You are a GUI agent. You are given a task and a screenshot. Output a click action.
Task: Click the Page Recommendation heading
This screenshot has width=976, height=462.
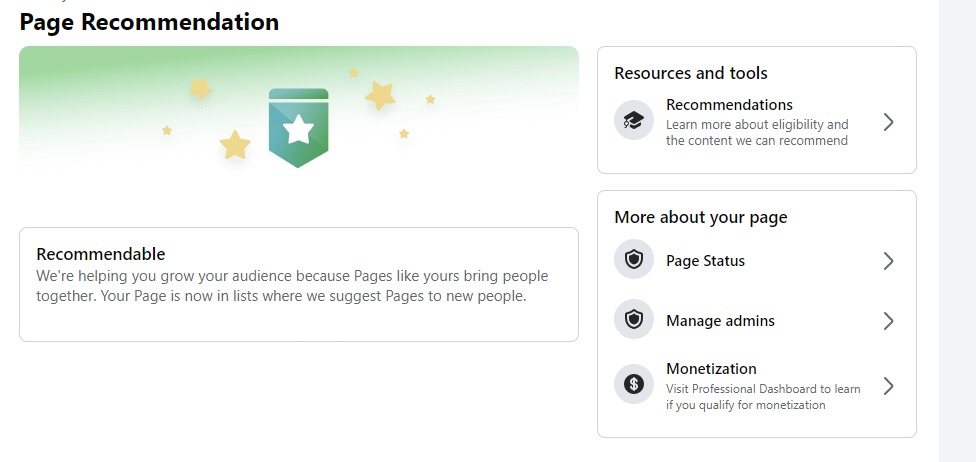[149, 22]
